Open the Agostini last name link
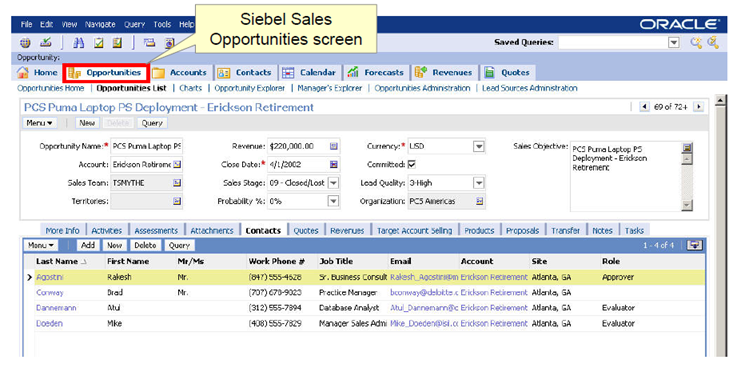The width and height of the screenshot is (748, 377). coord(50,277)
